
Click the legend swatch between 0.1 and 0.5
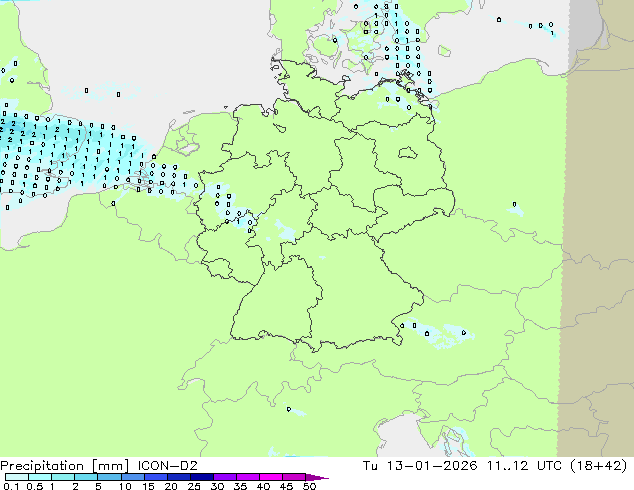(17, 477)
